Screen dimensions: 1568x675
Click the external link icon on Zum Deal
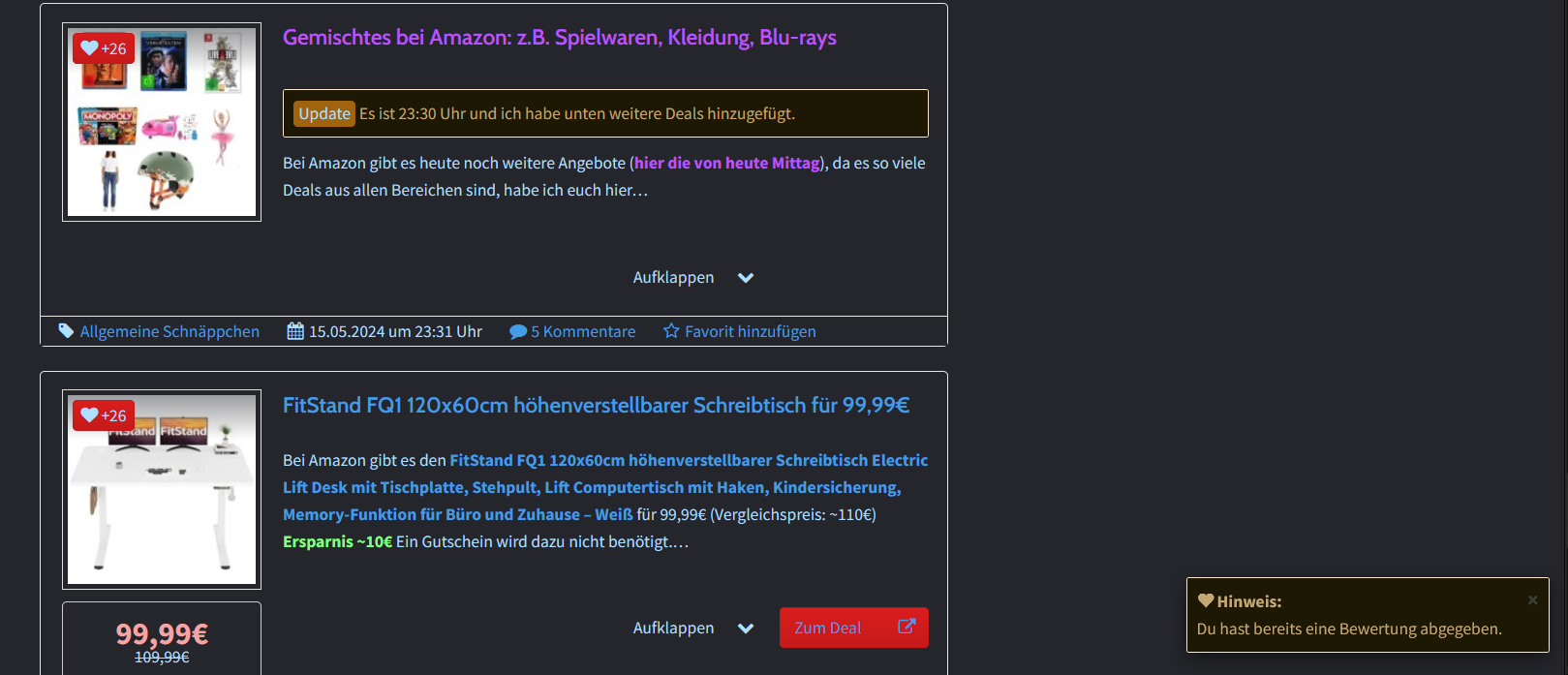907,627
